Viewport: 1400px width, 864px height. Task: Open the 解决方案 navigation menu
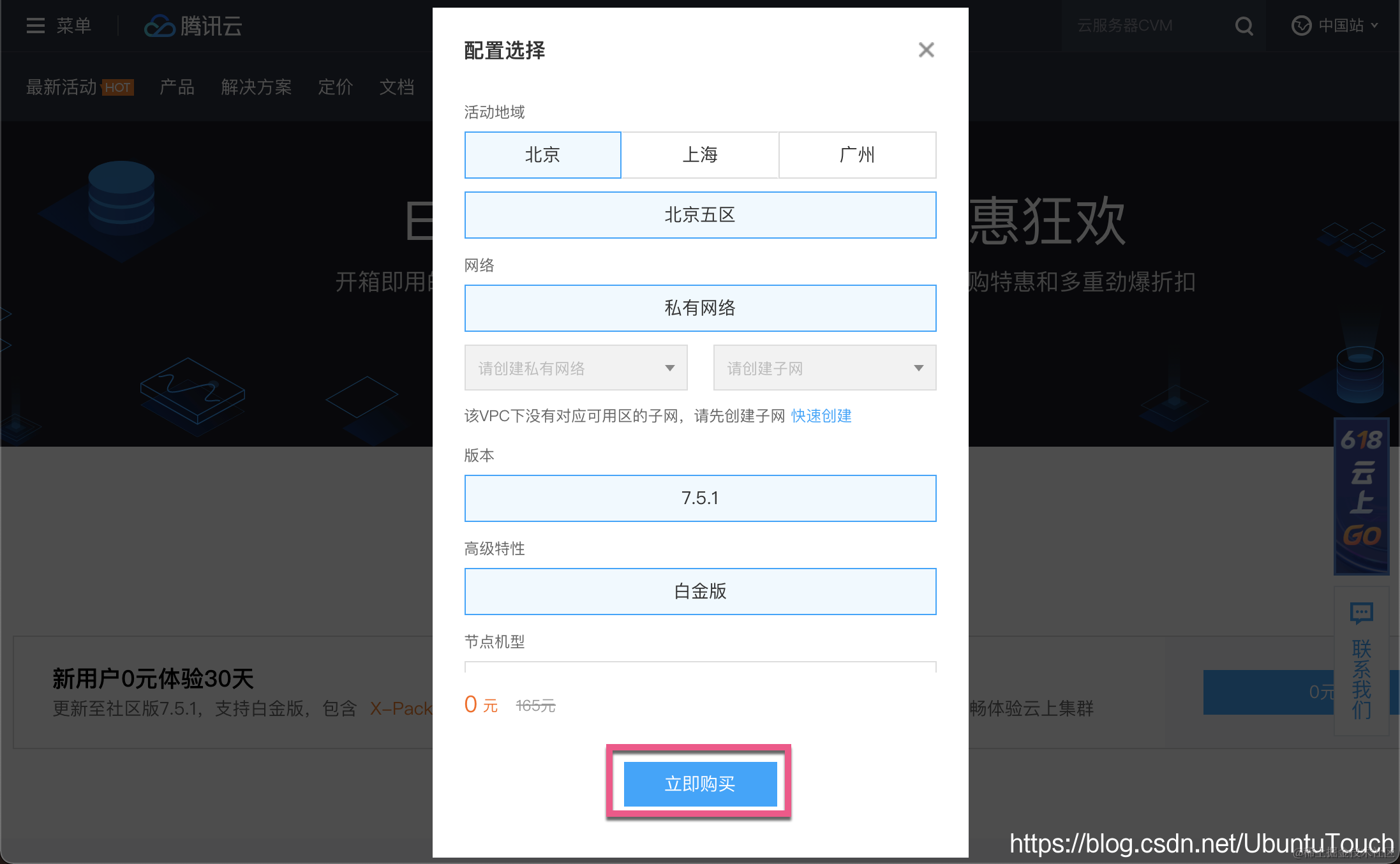click(257, 87)
